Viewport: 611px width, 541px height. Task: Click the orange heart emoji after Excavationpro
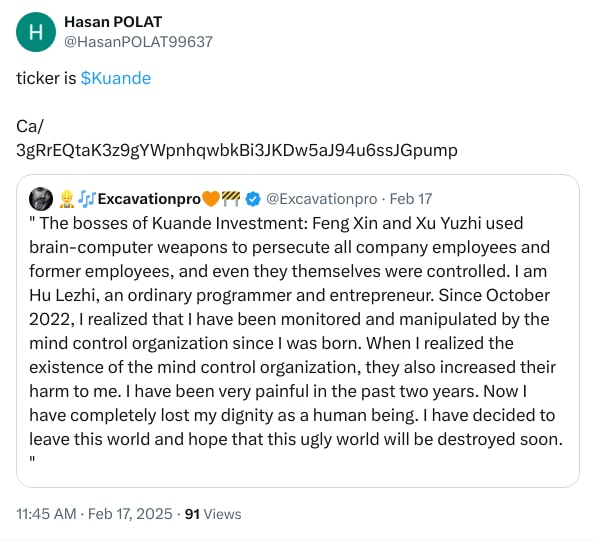[210, 198]
